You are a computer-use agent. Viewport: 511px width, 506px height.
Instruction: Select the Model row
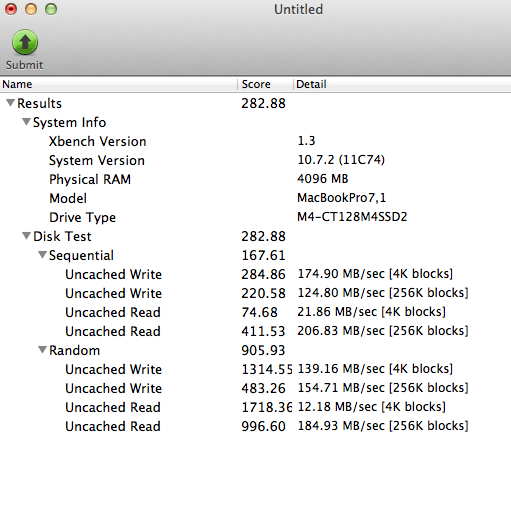pos(255,198)
